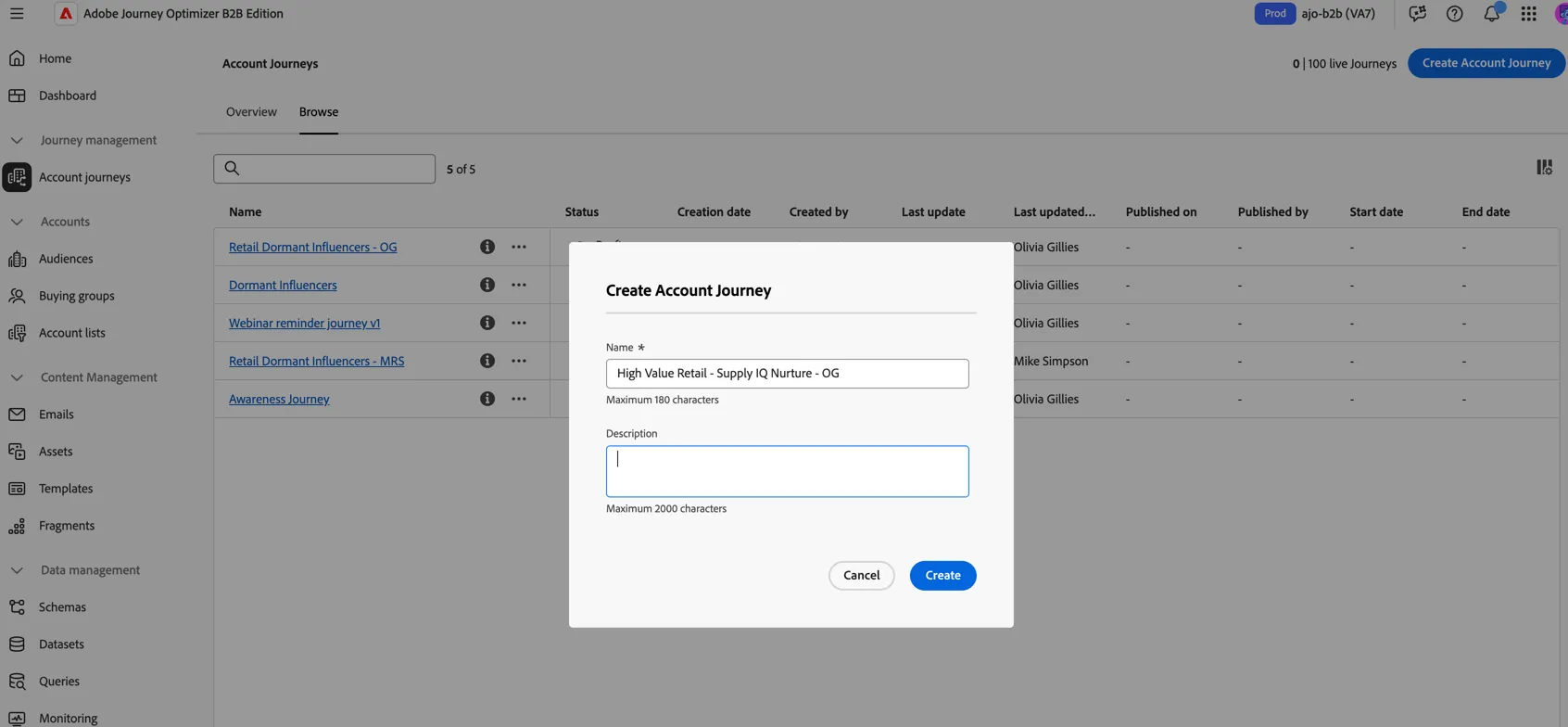Cancel the Create Account Journey dialog
The width and height of the screenshot is (1568, 727).
click(861, 575)
